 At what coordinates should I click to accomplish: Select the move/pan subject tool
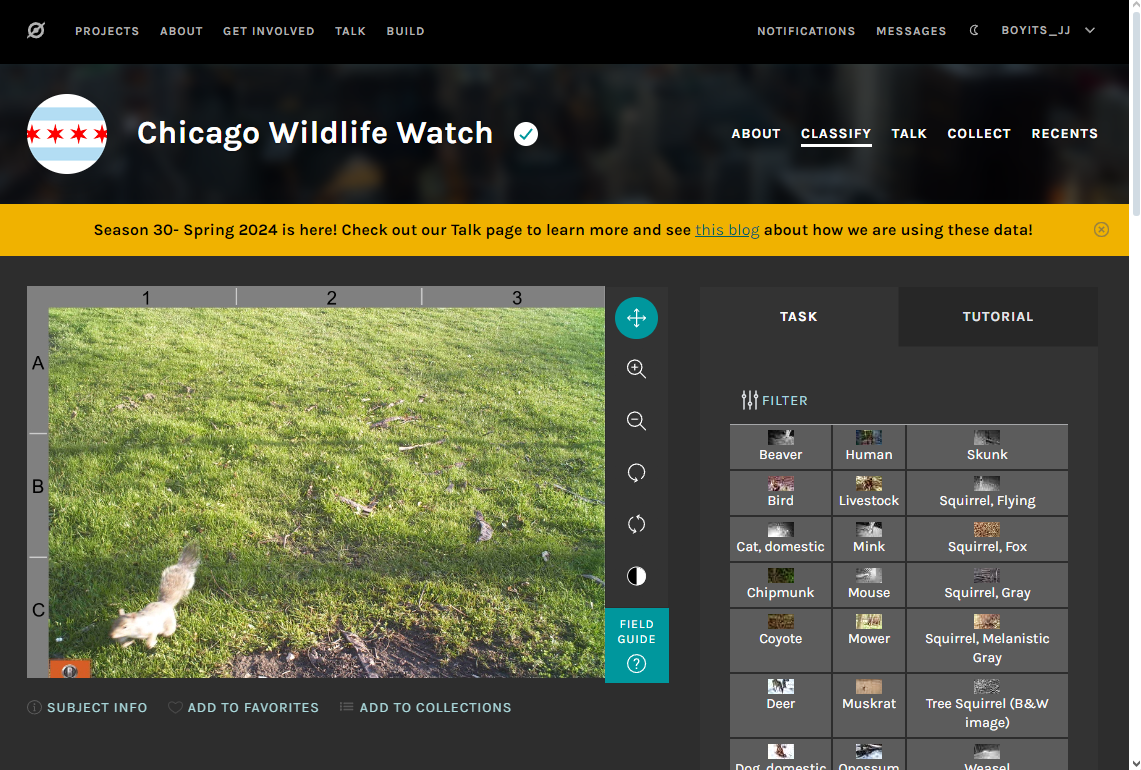[x=636, y=318]
